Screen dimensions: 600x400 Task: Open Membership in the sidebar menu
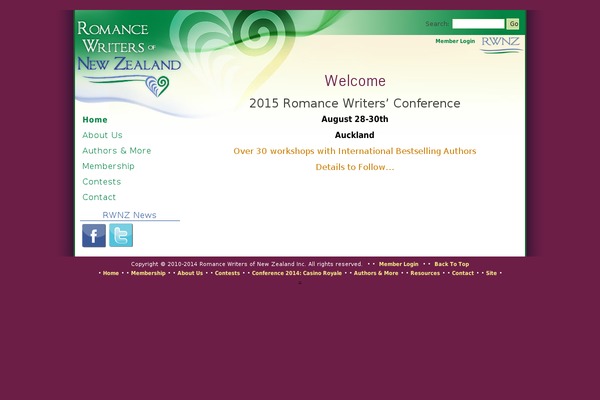108,166
